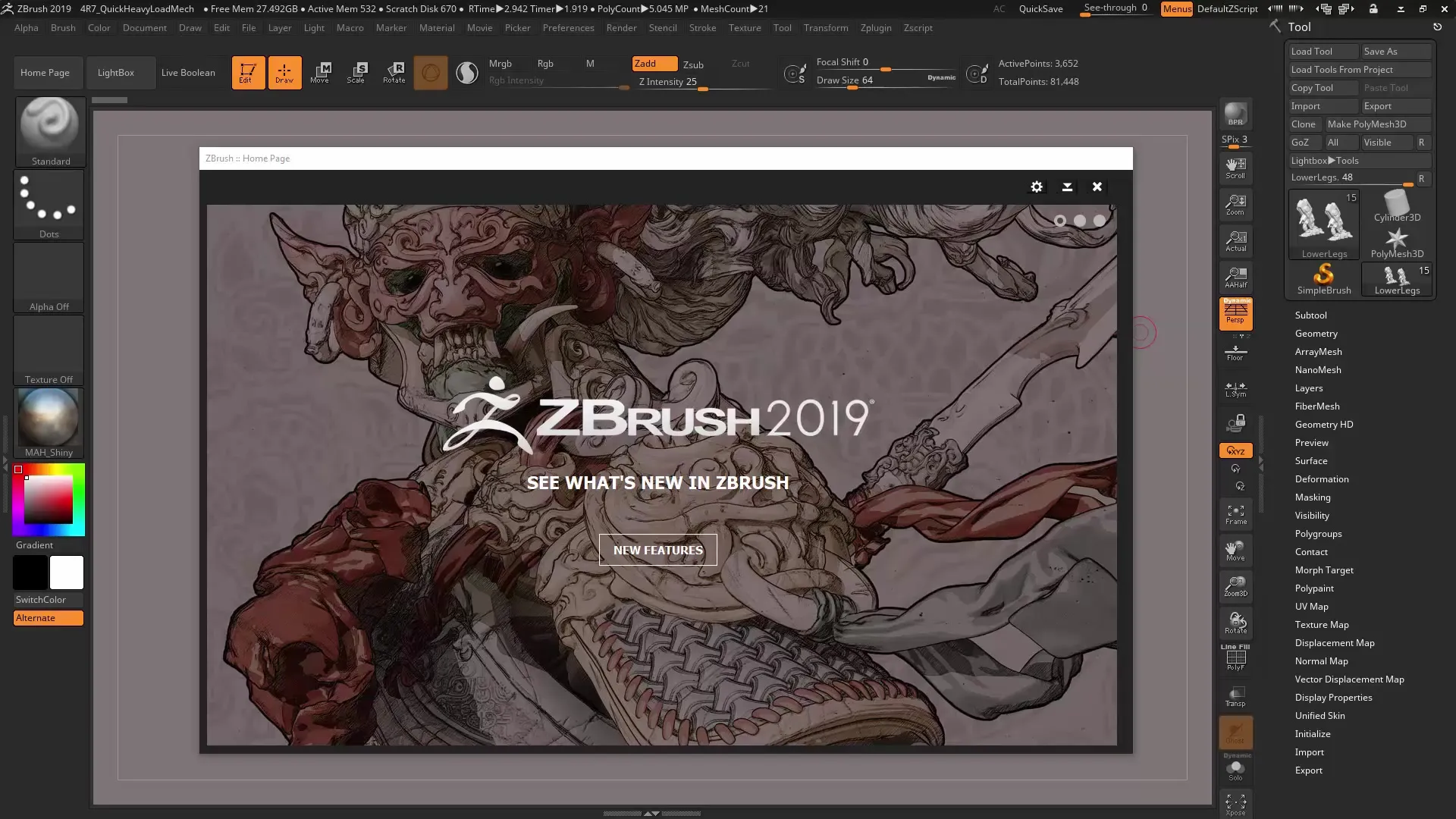Open the Dots stroke selector
Screen dimensions: 1456x819
pos(49,205)
